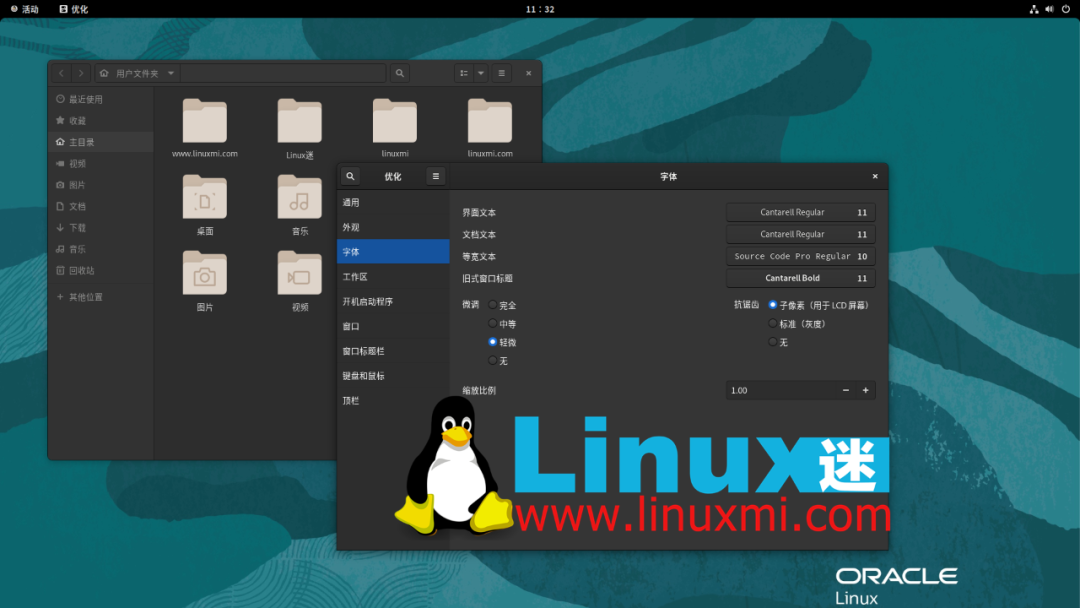Click the search icon in Tweaks window
Screen dimensions: 1080x608
coord(351,176)
